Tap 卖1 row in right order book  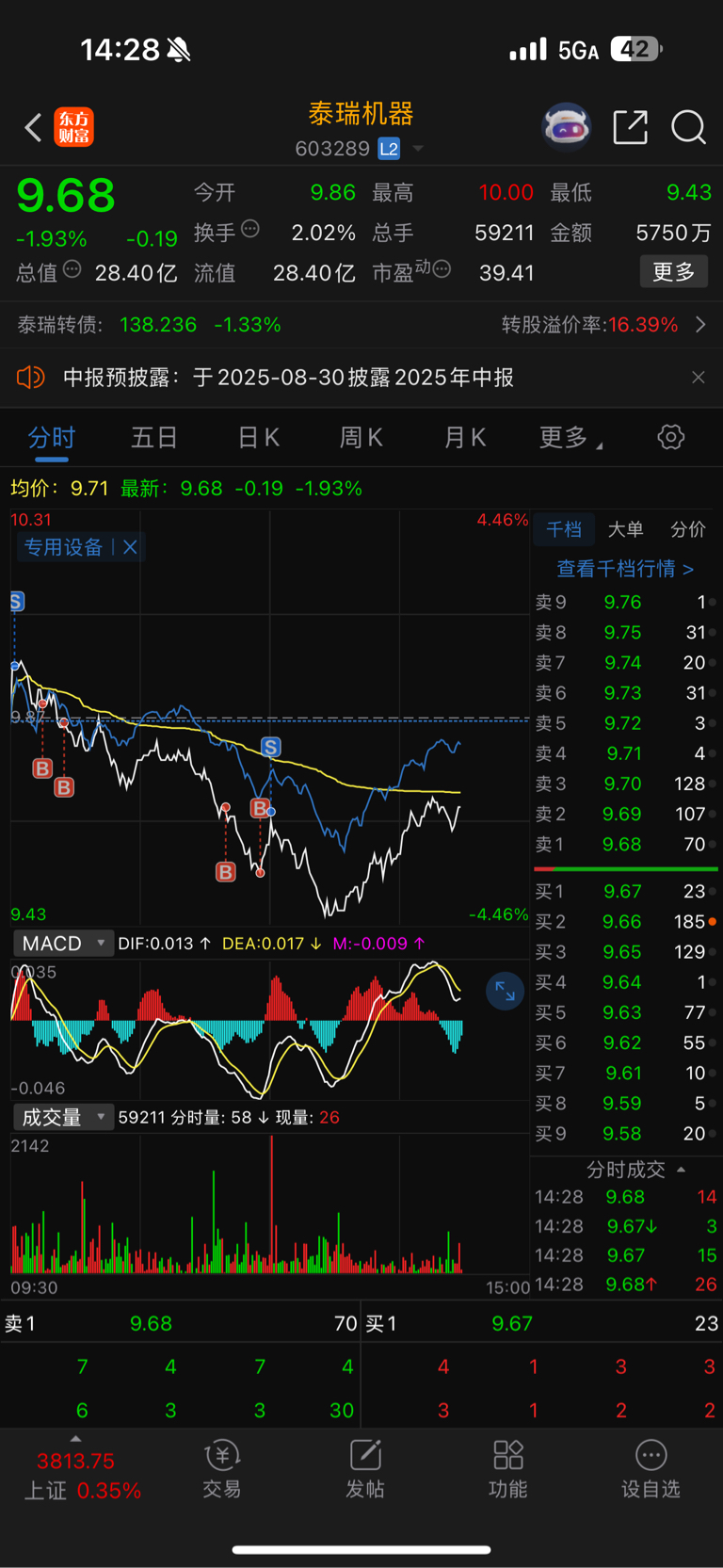pos(625,845)
